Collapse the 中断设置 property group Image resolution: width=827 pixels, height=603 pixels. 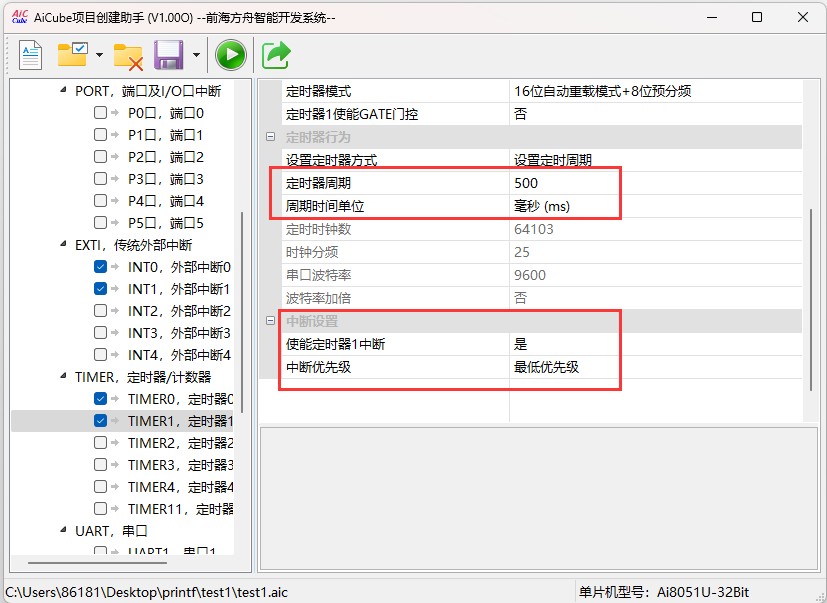coord(271,320)
